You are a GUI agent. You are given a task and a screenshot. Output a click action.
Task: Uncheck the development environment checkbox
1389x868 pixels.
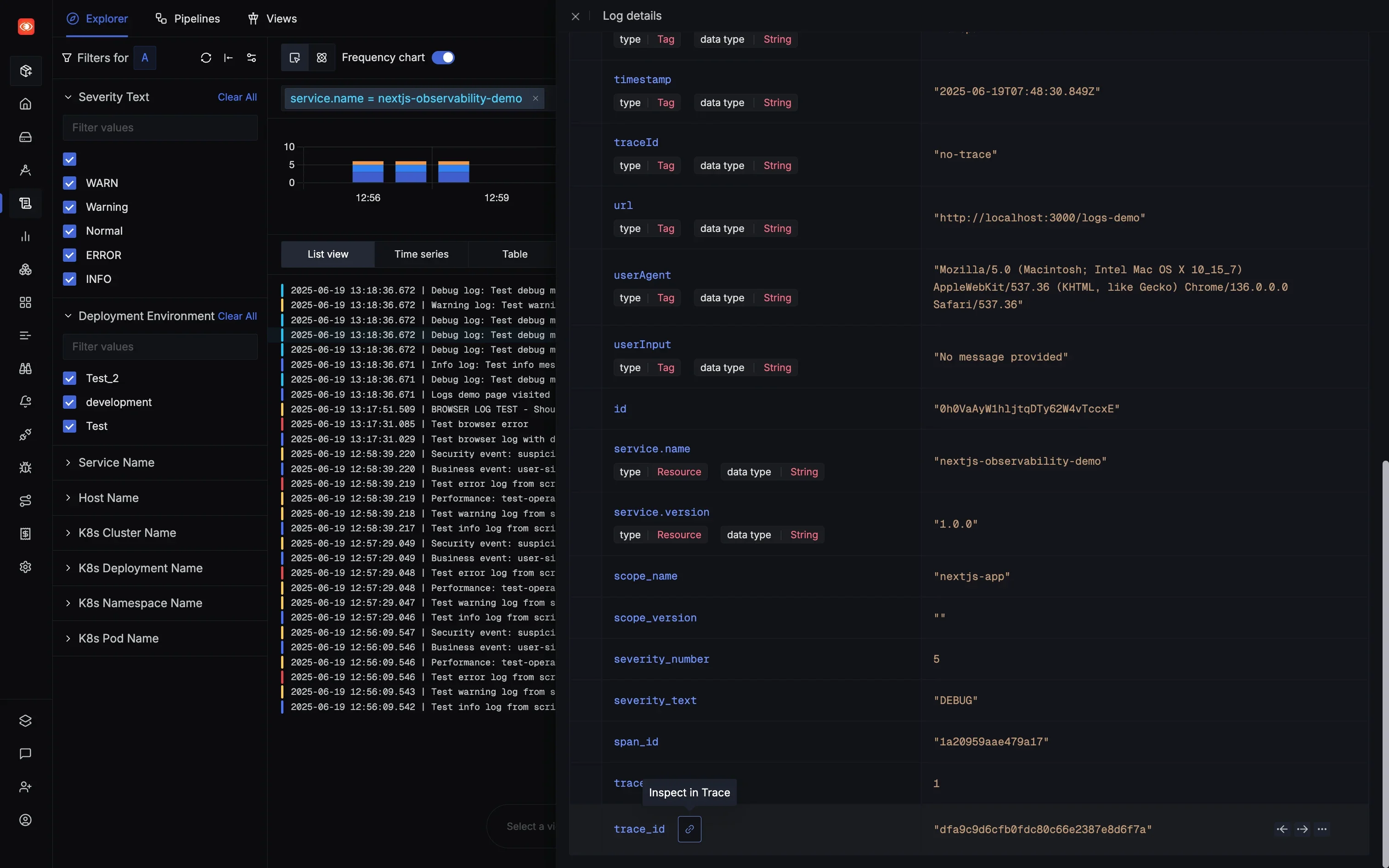[69, 402]
